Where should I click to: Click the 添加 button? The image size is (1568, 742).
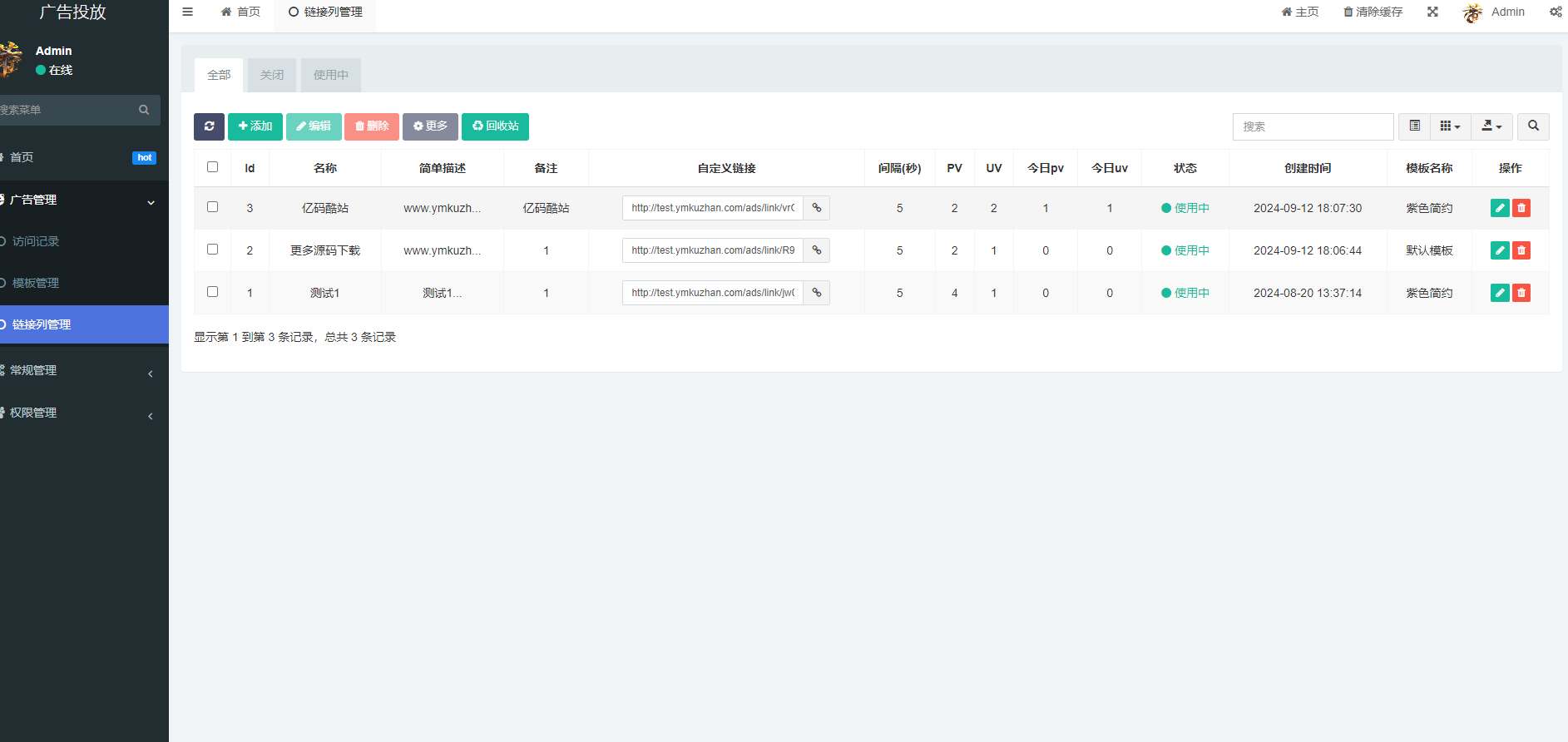pos(255,126)
